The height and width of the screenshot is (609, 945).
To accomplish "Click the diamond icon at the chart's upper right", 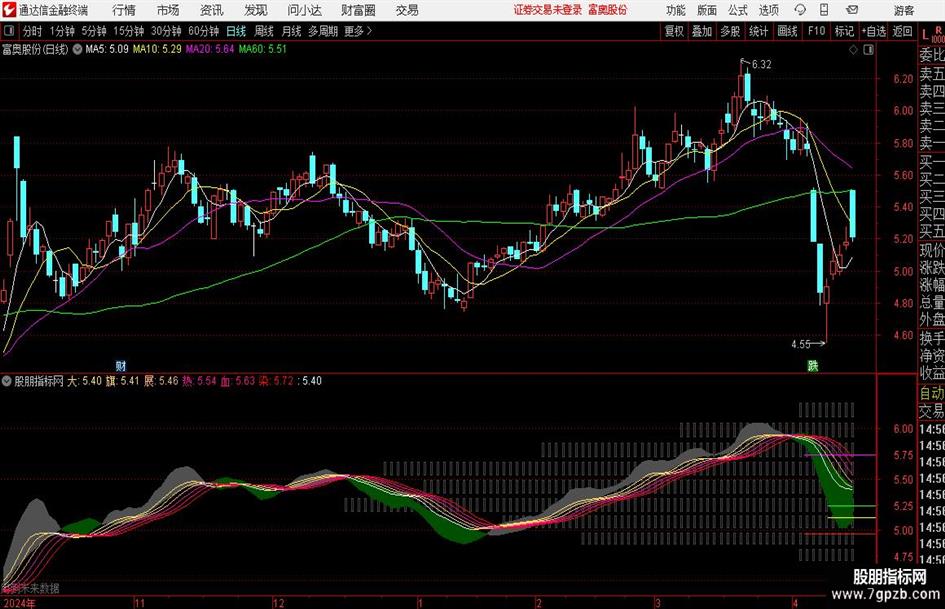I will click(853, 50).
